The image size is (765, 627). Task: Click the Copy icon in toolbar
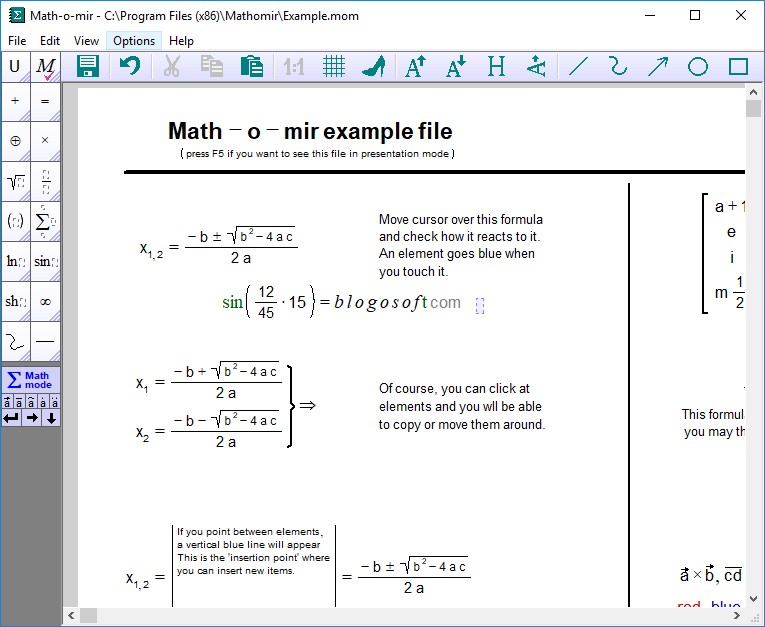coord(212,66)
